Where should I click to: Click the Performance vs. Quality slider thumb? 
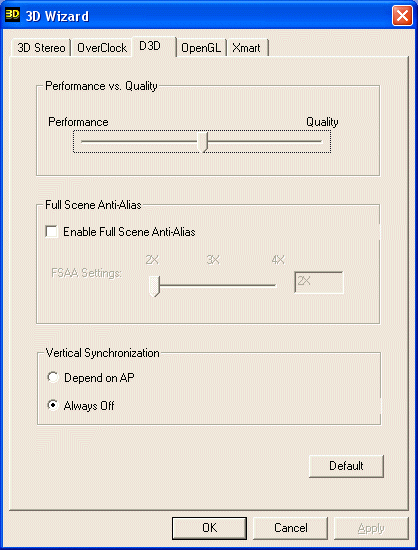[x=203, y=142]
